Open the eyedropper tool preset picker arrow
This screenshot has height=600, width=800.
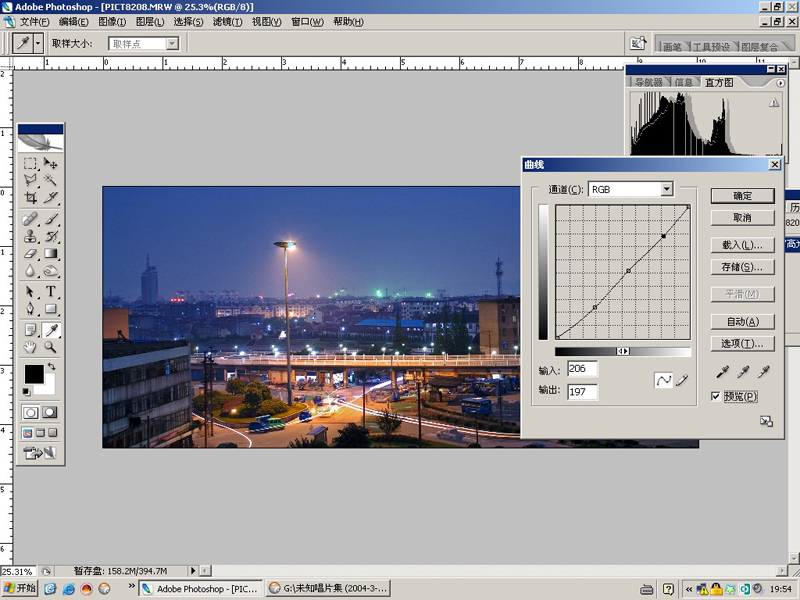tap(38, 43)
